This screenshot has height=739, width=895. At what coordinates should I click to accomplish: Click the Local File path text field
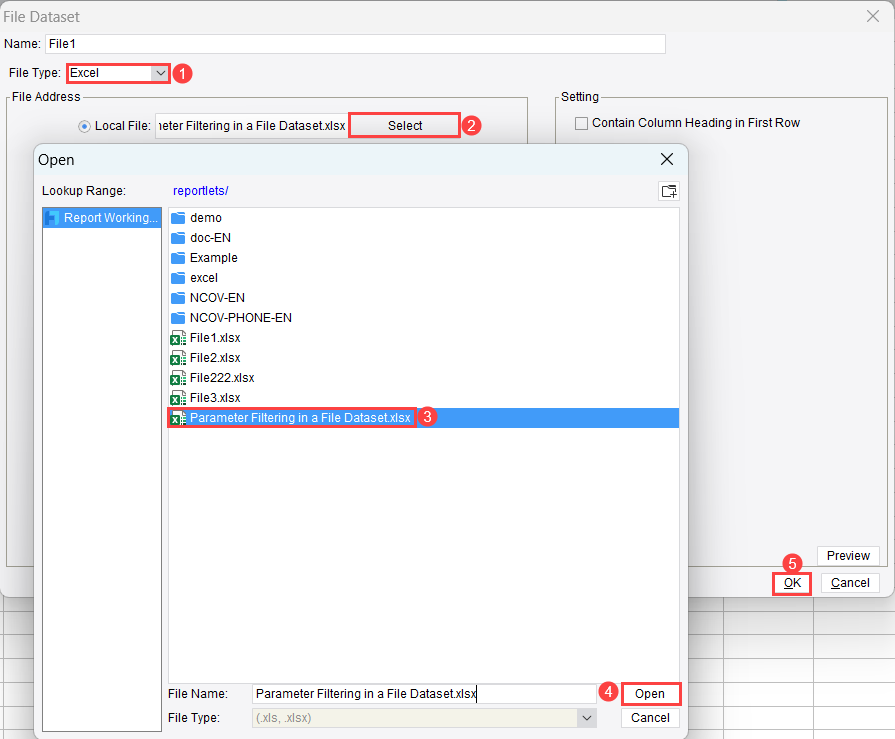(252, 126)
